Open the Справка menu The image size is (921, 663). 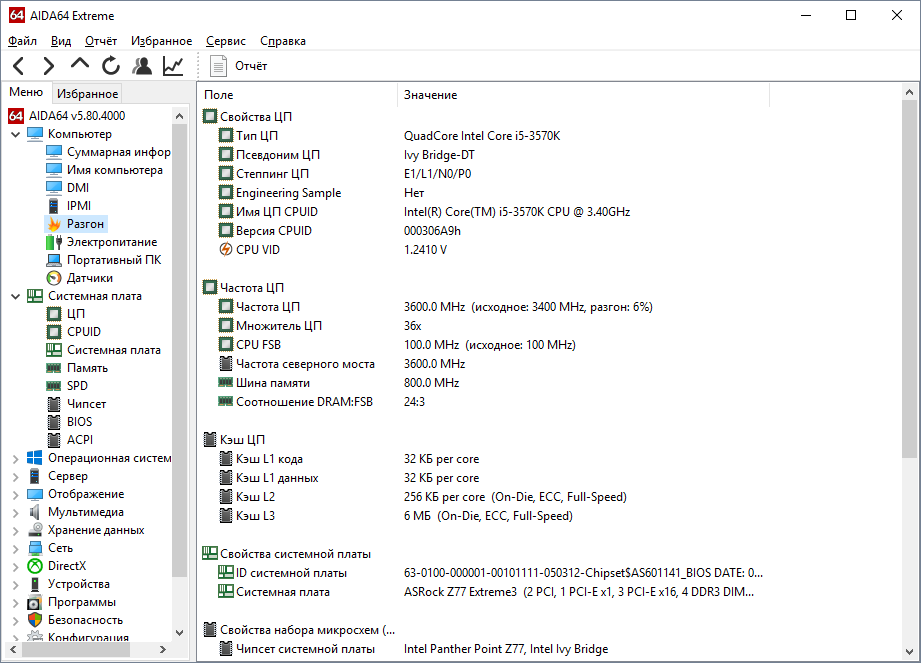283,41
